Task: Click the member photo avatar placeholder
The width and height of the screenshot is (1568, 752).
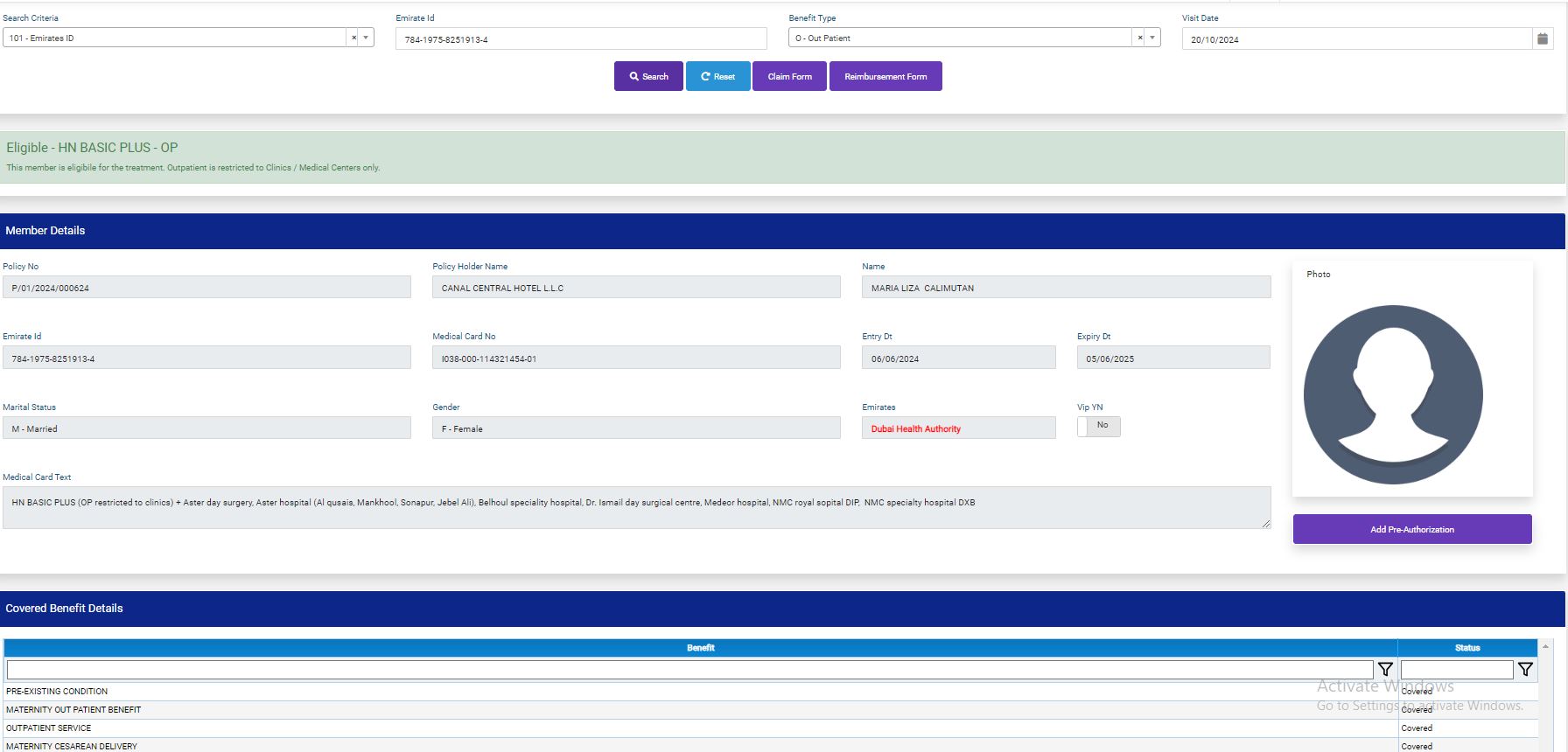Action: [x=1392, y=394]
